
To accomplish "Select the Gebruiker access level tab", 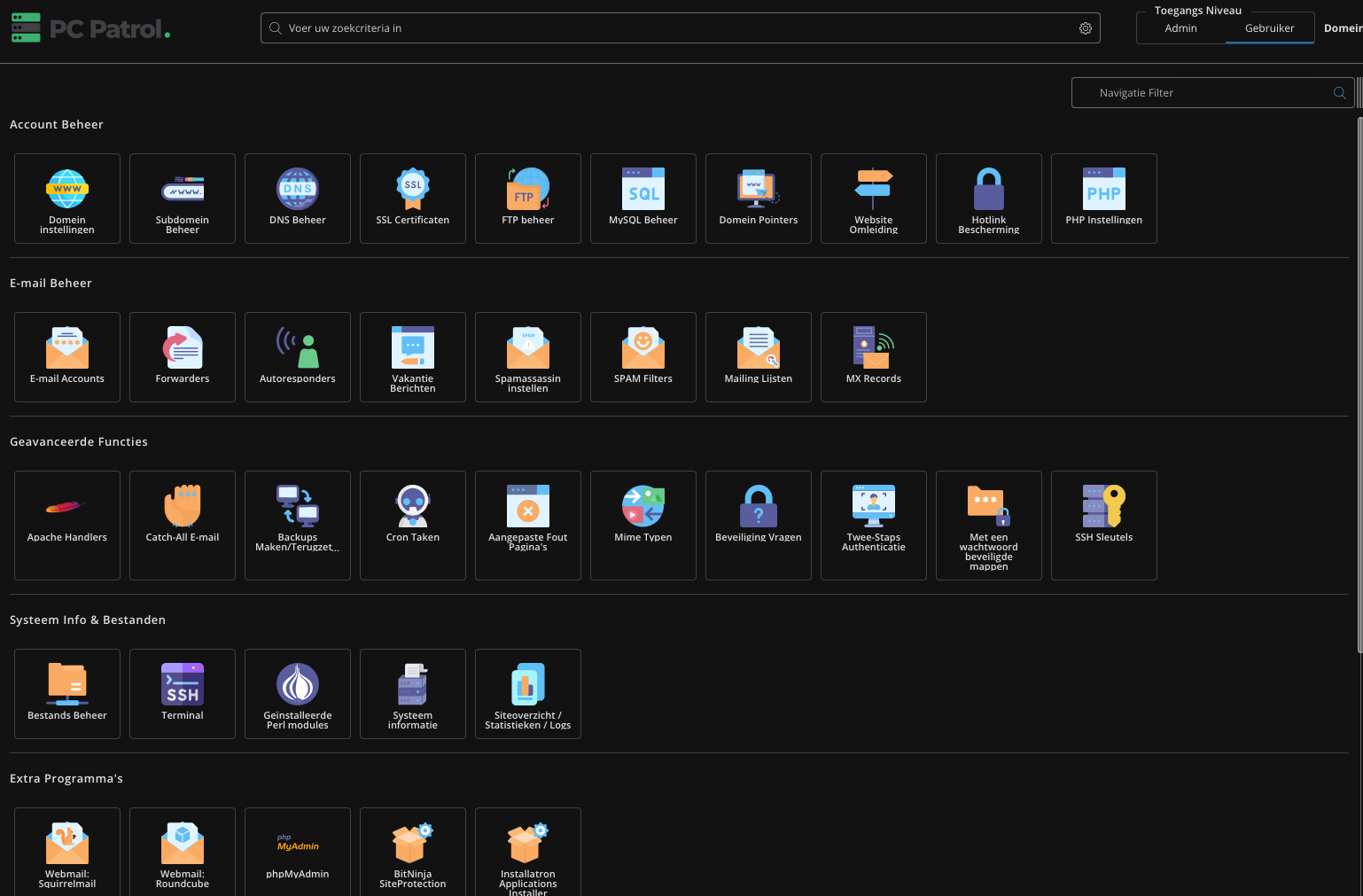I will coord(1269,28).
